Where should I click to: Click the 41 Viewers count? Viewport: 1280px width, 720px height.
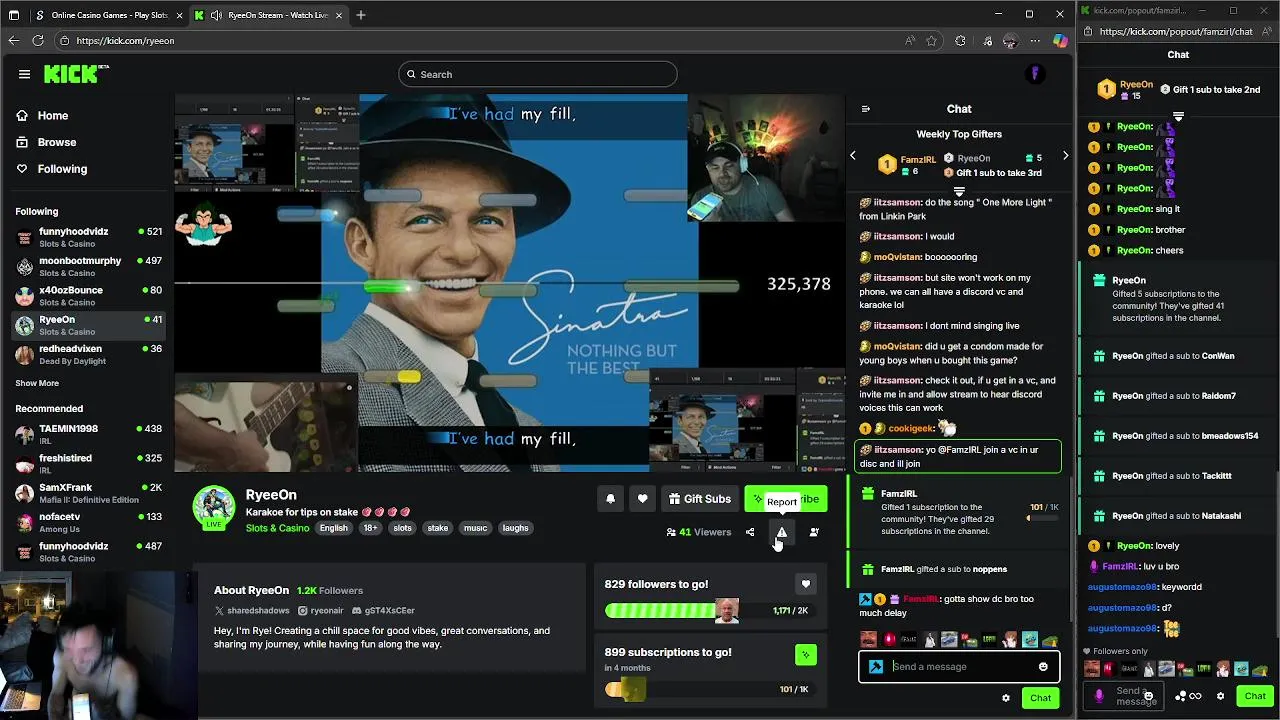(x=698, y=532)
